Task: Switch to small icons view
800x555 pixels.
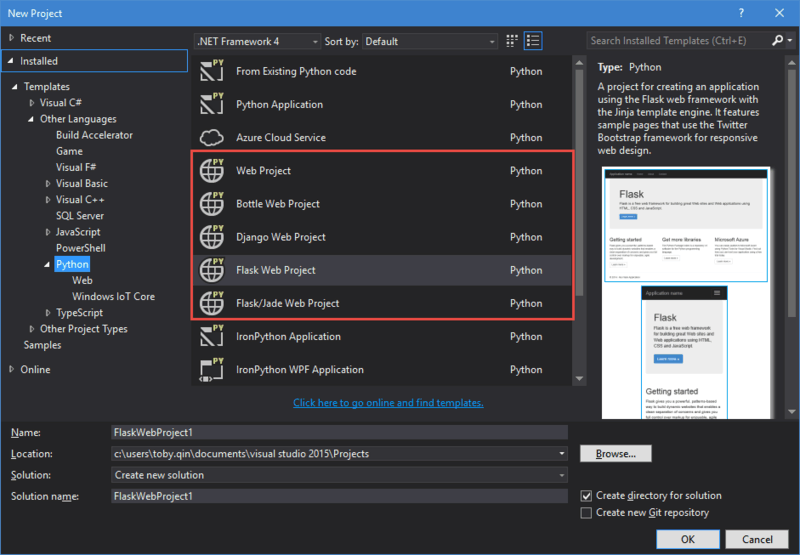Action: pos(513,41)
